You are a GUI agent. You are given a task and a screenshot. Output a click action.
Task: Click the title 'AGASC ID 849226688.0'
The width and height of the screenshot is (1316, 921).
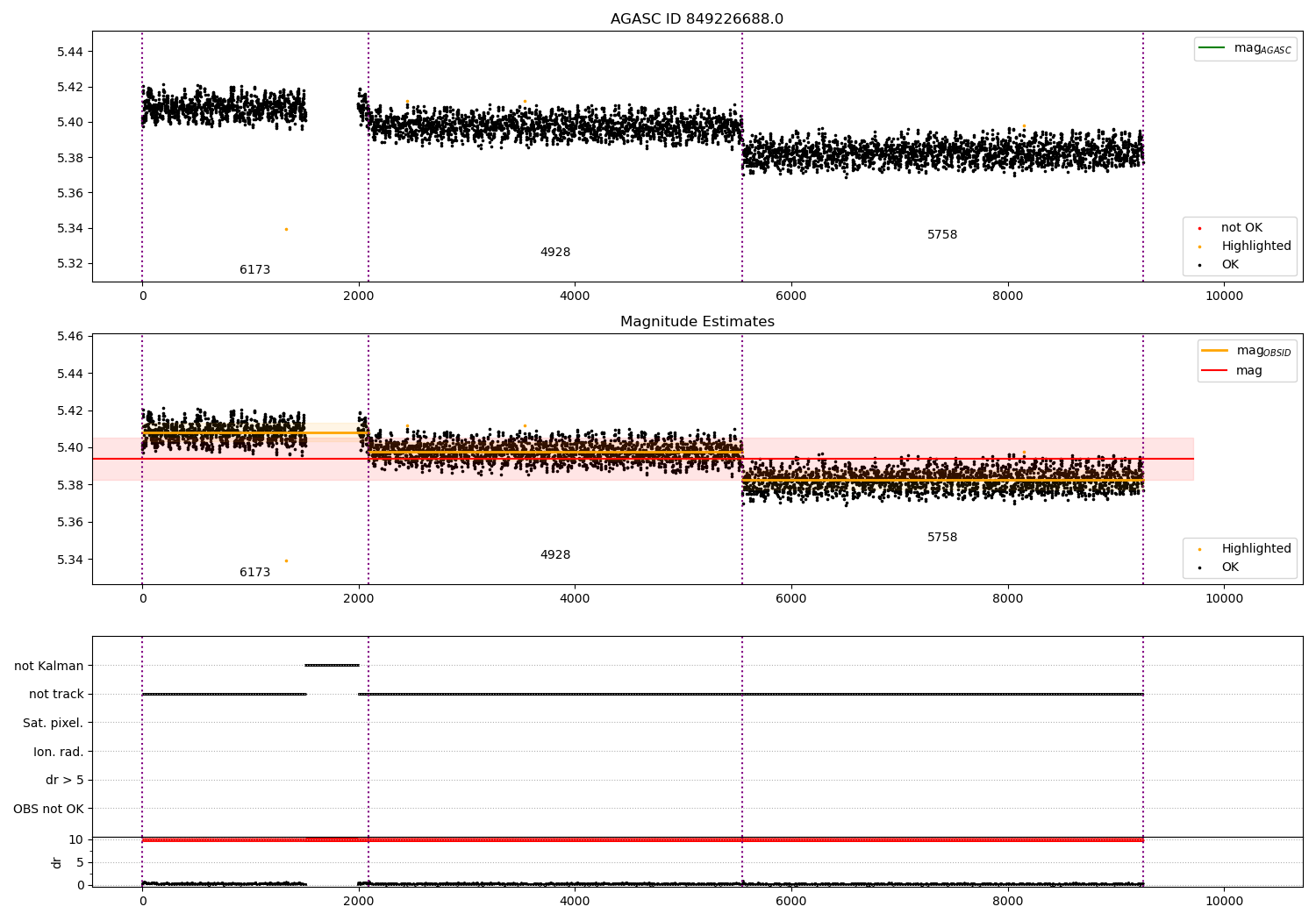(x=697, y=19)
